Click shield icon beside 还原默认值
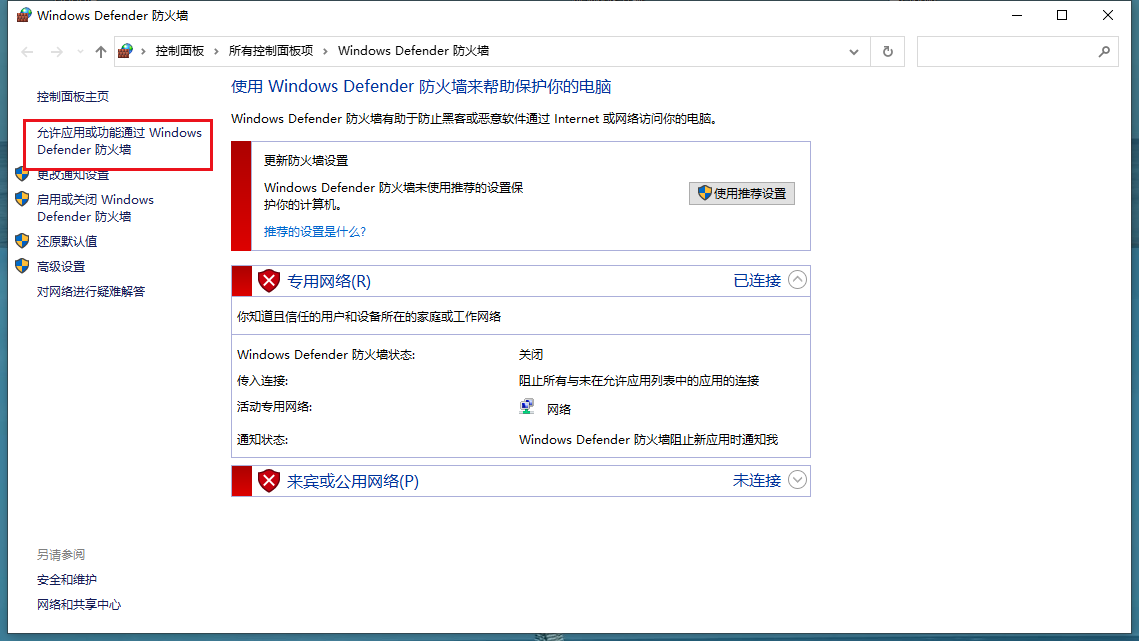This screenshot has width=1139, height=641. point(23,241)
